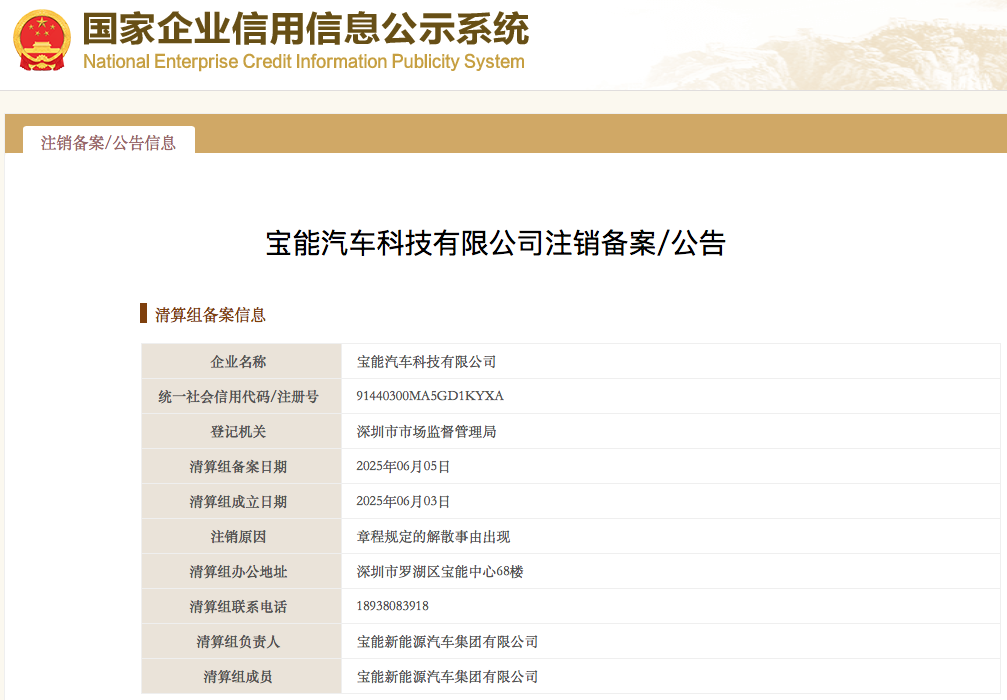The image size is (1007, 700).
Task: Click the 清算组负责人 value 宝能新能源汽车集团有限公司
Action: [x=447, y=642]
